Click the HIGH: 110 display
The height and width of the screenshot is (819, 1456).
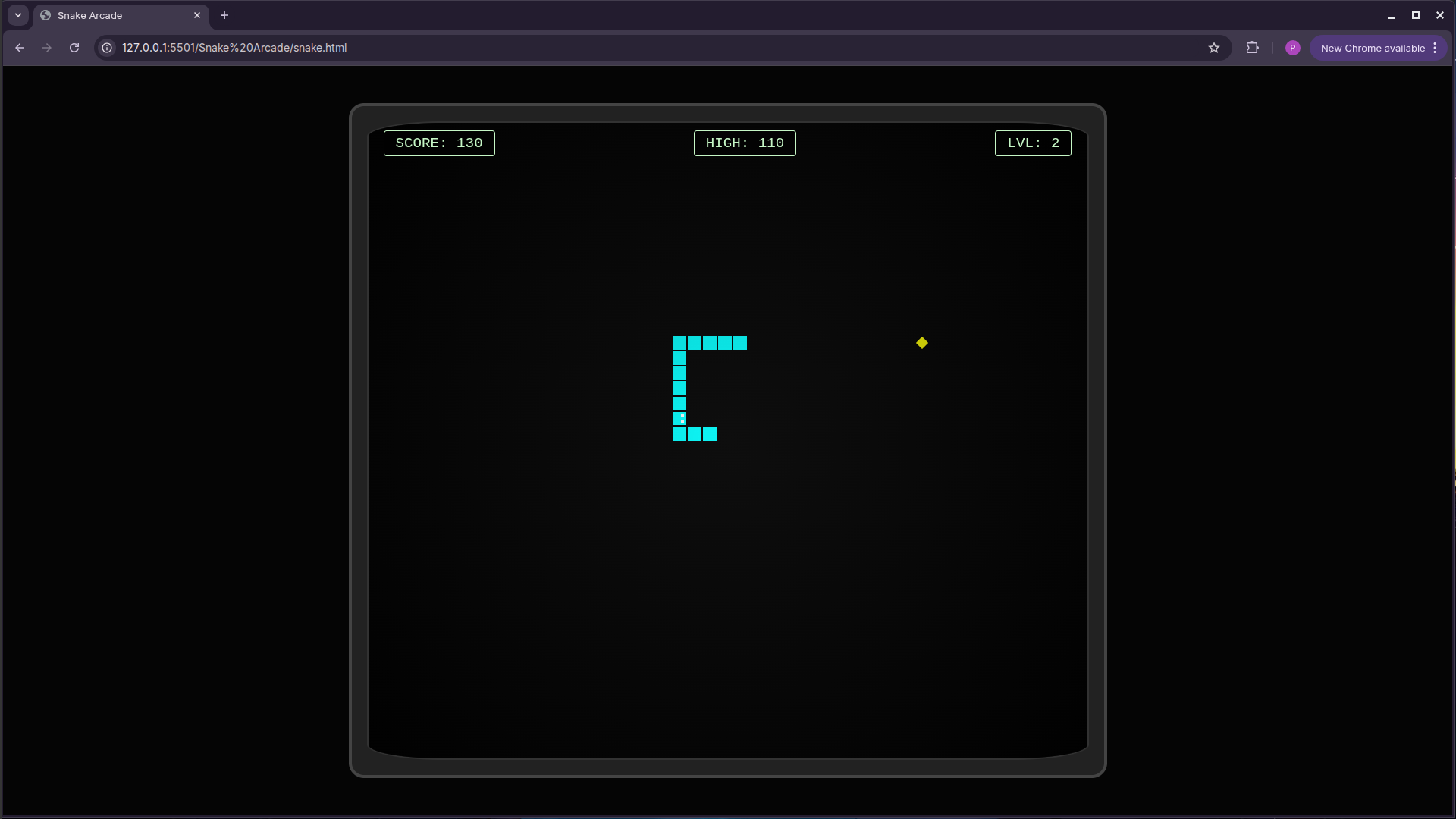[745, 143]
